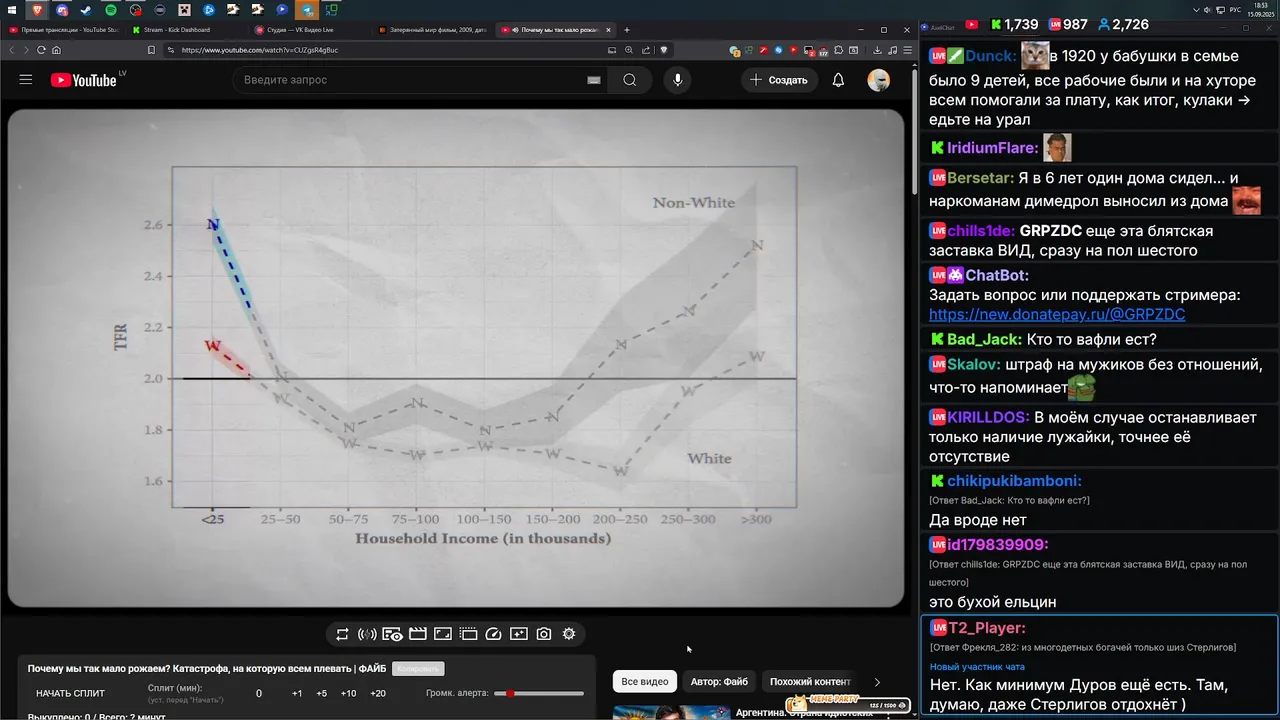Image resolution: width=1280 pixels, height=720 pixels.
Task: Open Telegram from the taskbar
Action: click(307, 10)
